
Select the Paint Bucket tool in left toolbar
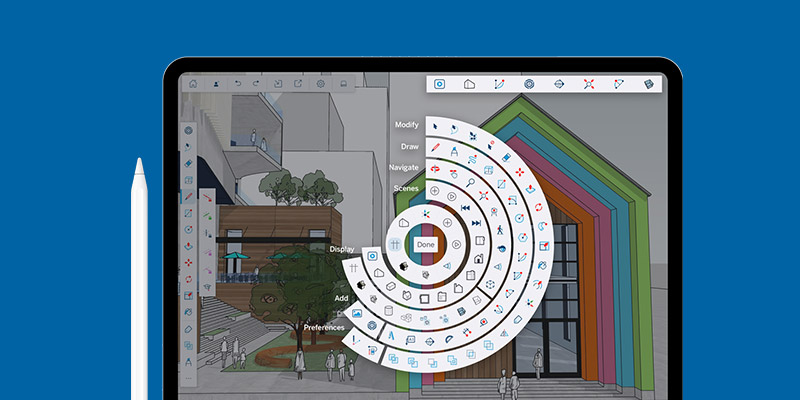[188, 312]
